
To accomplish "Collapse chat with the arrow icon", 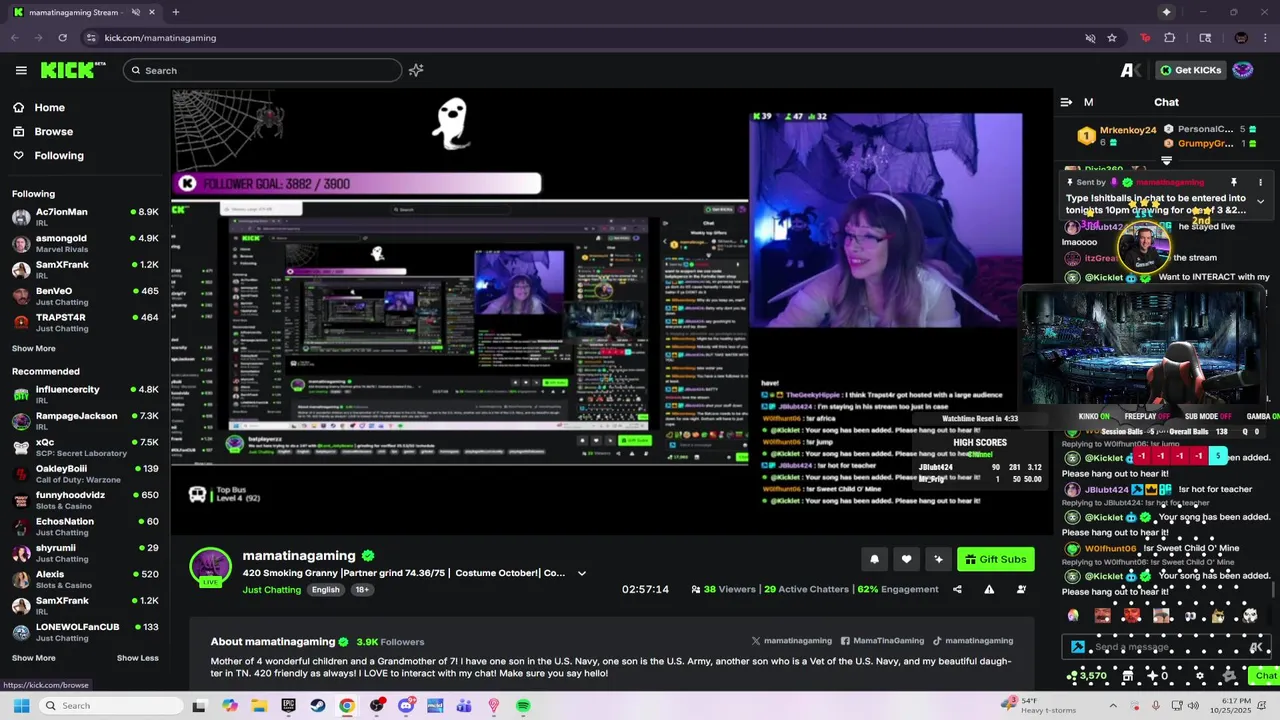I will pyautogui.click(x=1066, y=102).
